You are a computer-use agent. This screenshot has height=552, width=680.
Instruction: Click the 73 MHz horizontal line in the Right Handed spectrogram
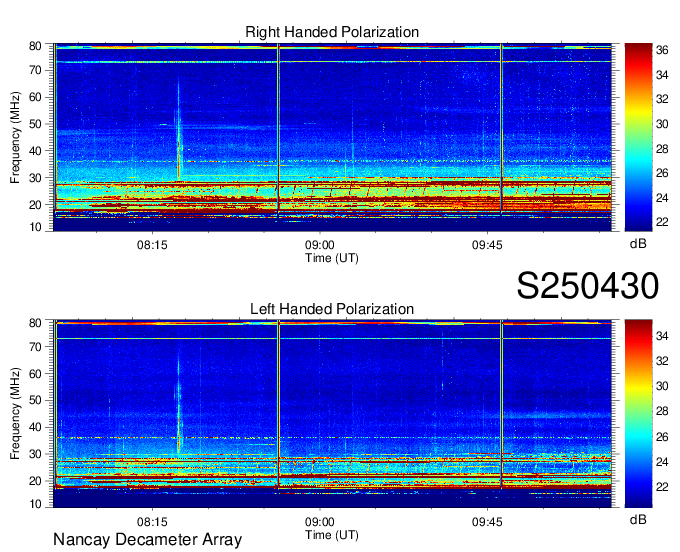point(333,62)
